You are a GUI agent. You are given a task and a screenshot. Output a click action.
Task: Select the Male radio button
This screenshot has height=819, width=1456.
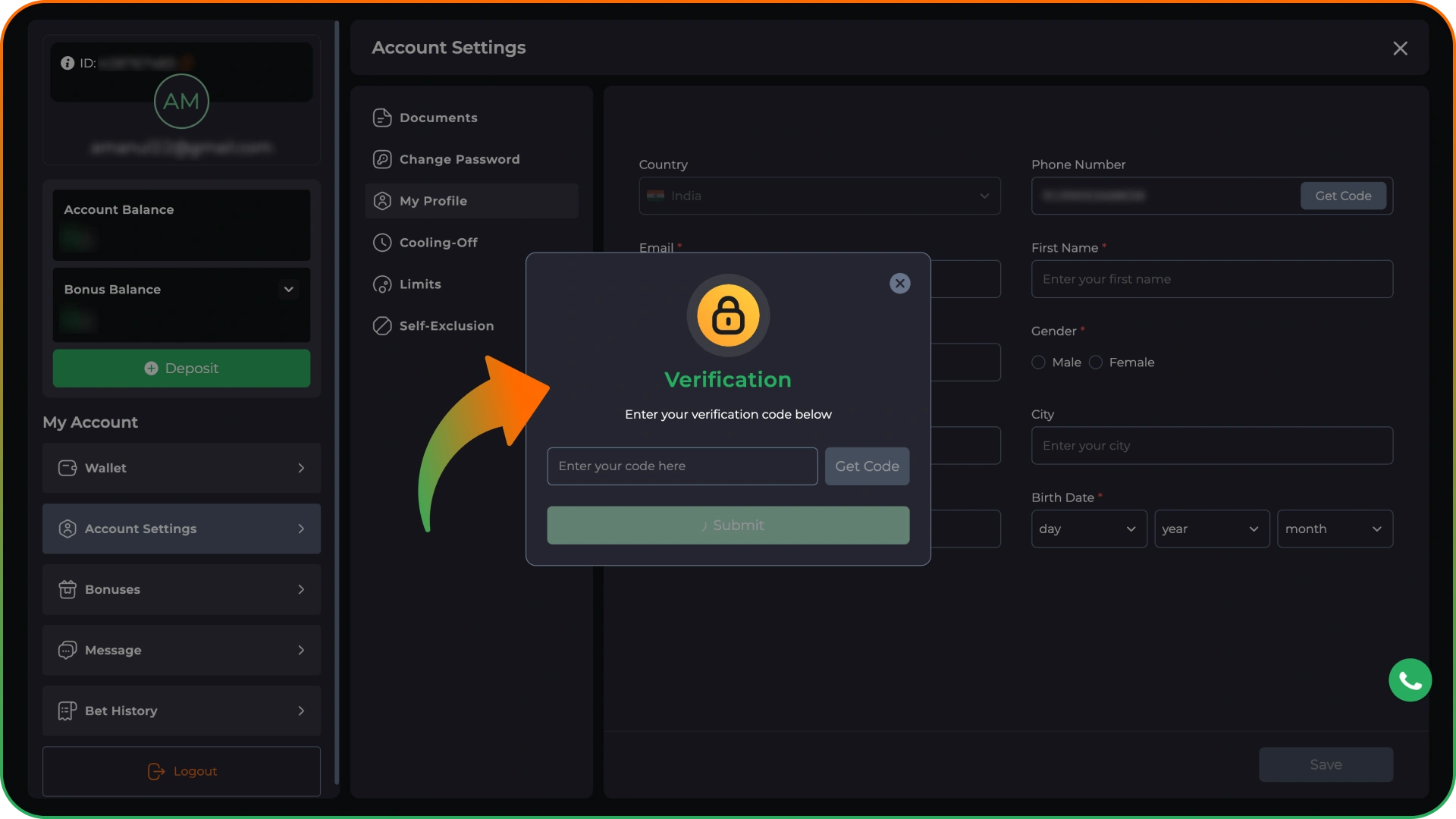tap(1038, 362)
